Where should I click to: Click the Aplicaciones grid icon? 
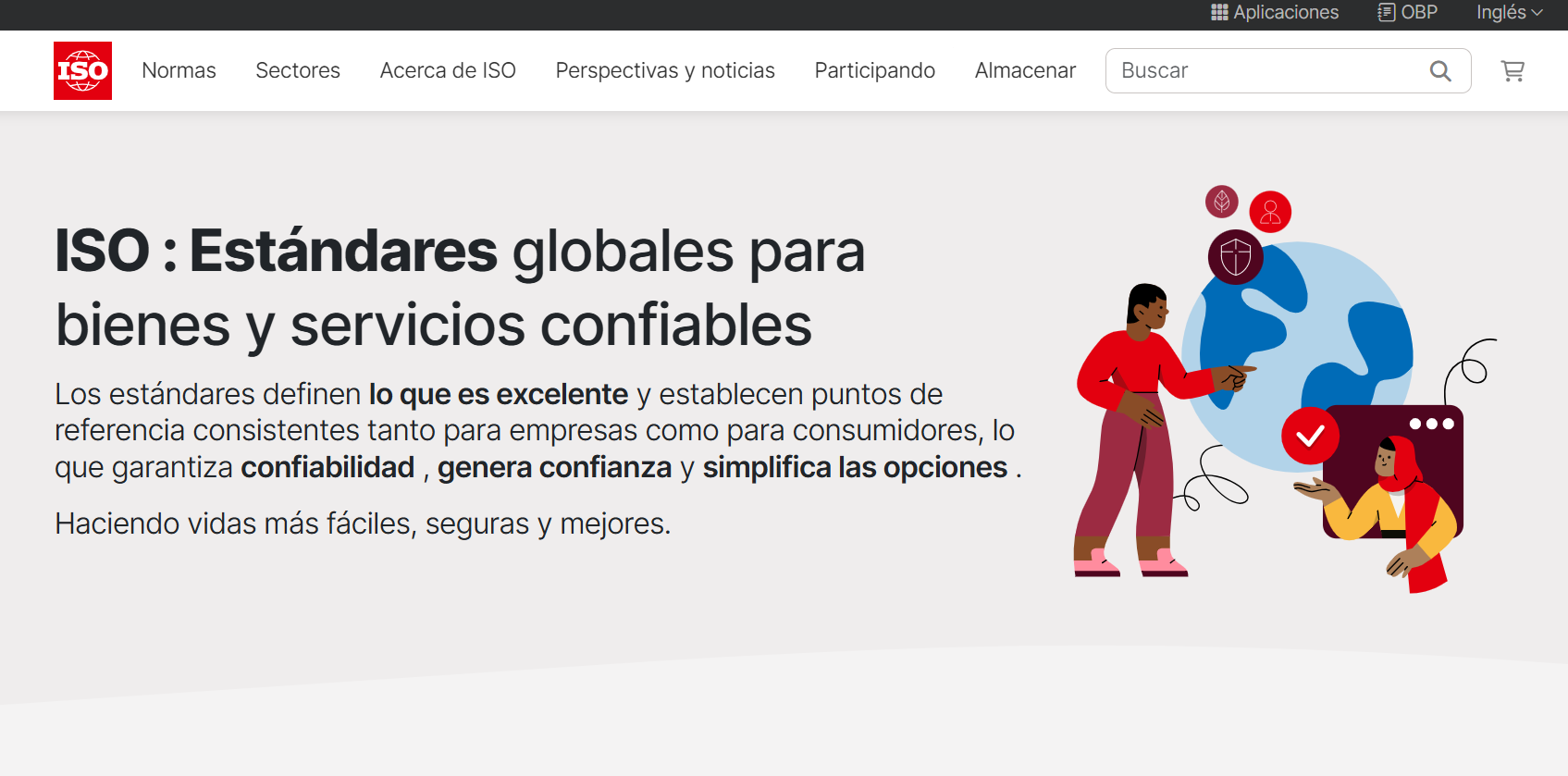click(x=1219, y=12)
